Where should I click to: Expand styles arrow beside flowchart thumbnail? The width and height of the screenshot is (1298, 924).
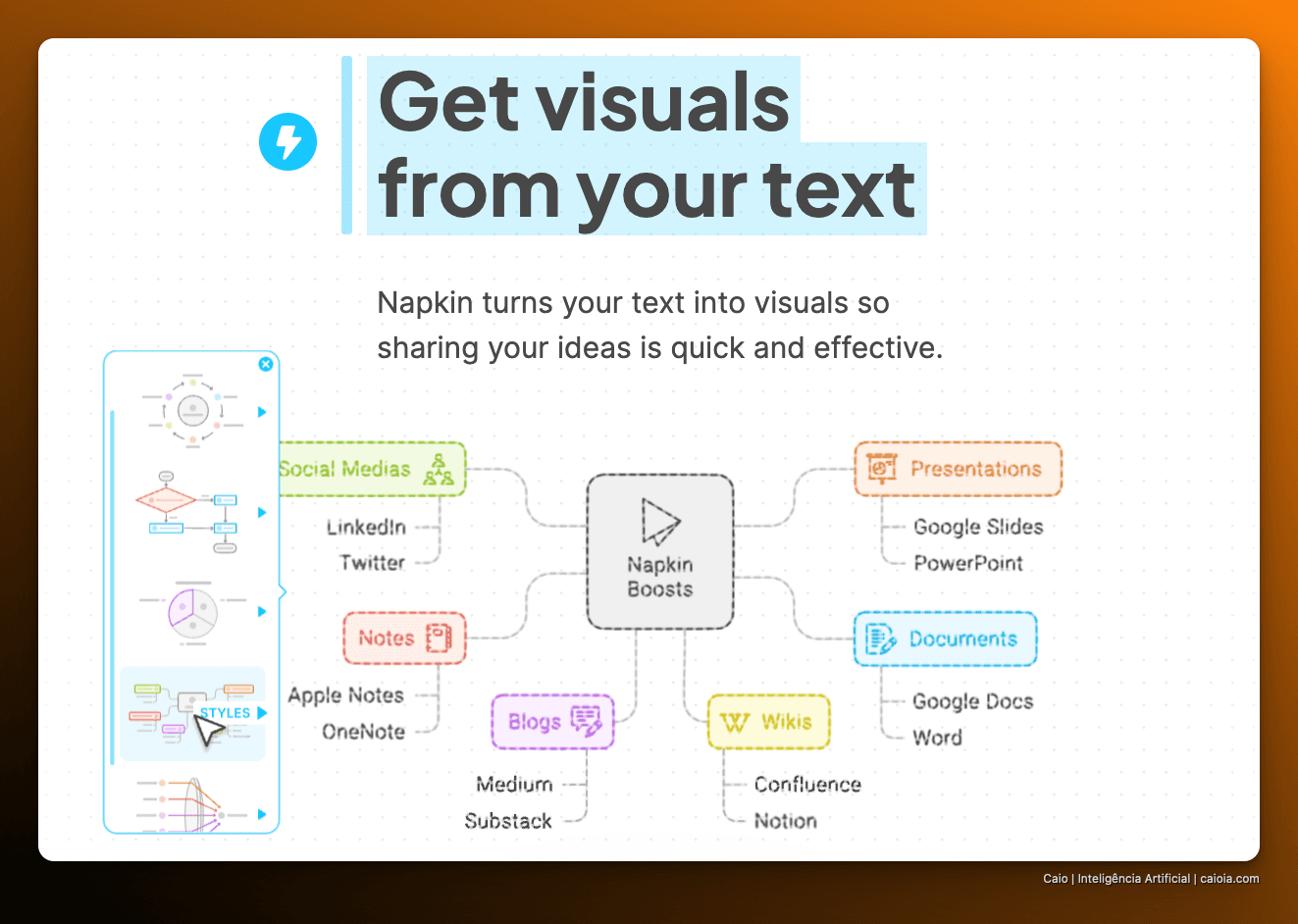tap(262, 512)
